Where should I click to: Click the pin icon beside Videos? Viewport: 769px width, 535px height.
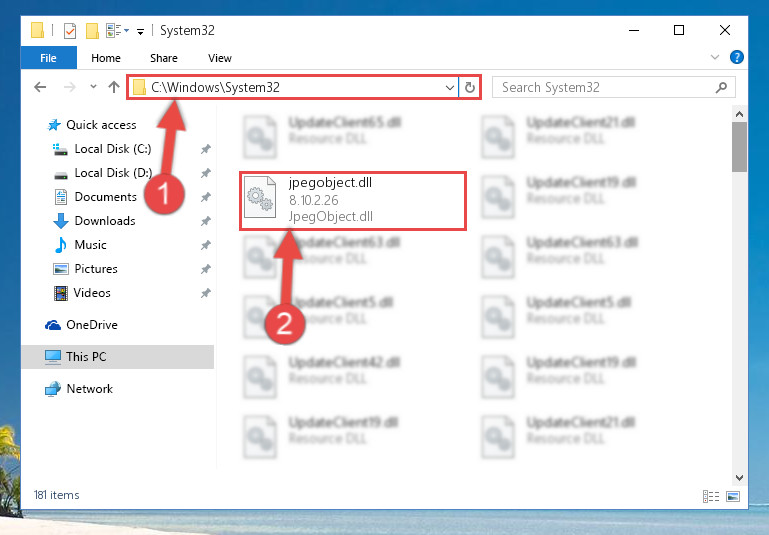click(x=205, y=293)
